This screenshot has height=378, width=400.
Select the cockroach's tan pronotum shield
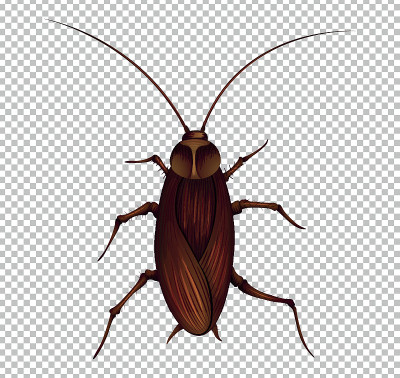(x=195, y=159)
